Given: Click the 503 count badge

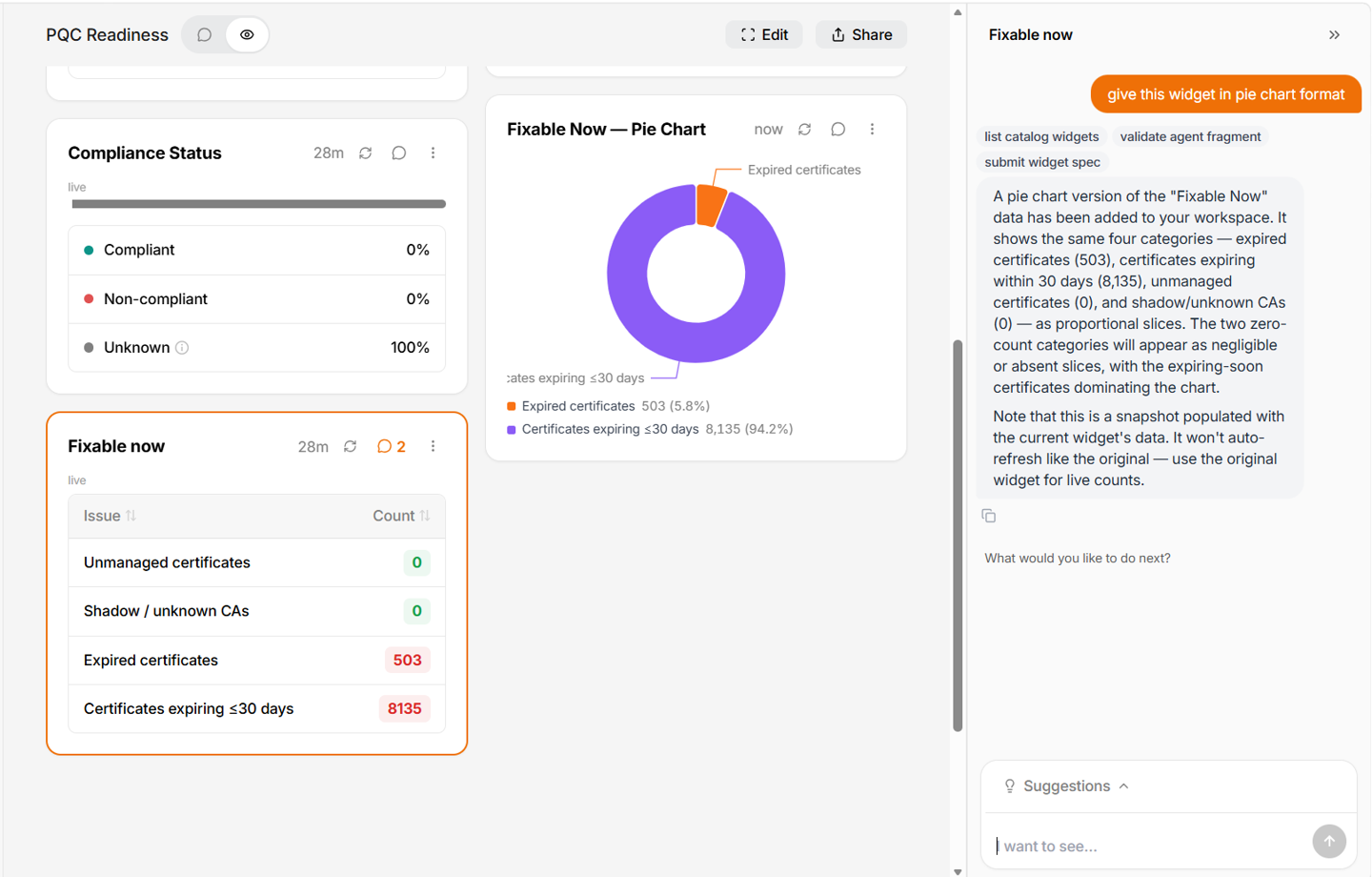Looking at the screenshot, I should coord(407,660).
